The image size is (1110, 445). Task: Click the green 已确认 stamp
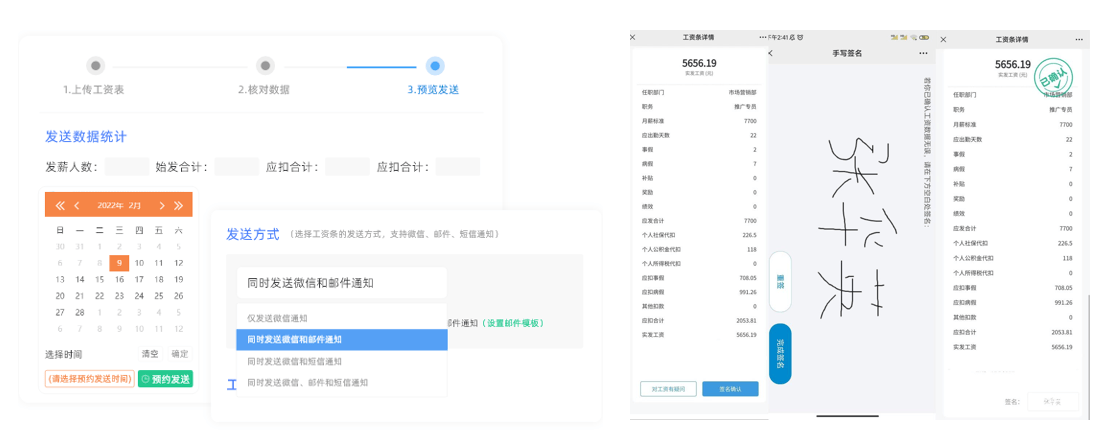tap(1055, 79)
